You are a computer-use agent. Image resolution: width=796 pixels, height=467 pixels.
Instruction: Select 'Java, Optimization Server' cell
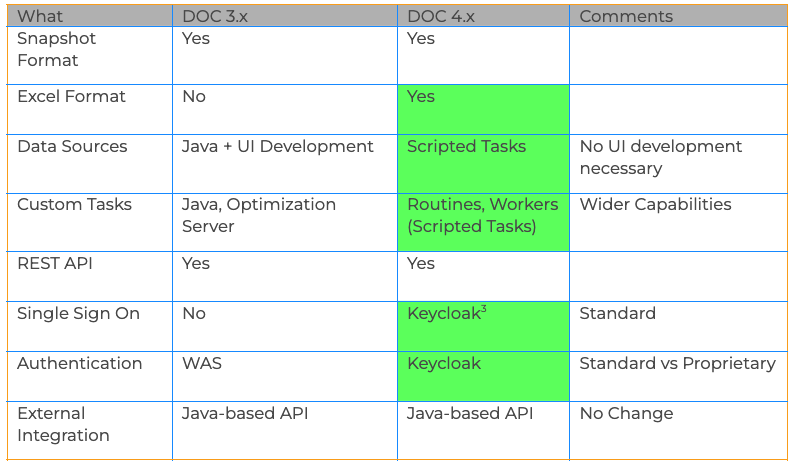tap(285, 222)
